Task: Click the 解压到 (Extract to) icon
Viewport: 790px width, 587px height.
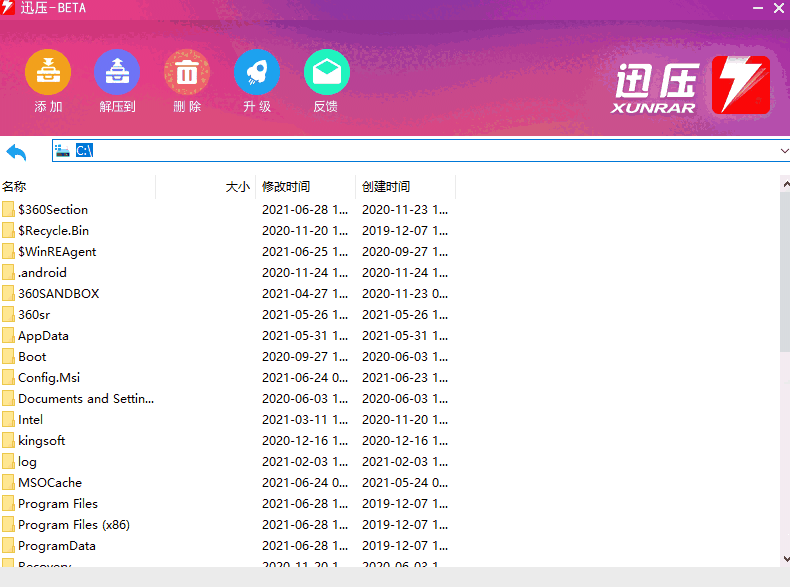Action: pyautogui.click(x=117, y=73)
